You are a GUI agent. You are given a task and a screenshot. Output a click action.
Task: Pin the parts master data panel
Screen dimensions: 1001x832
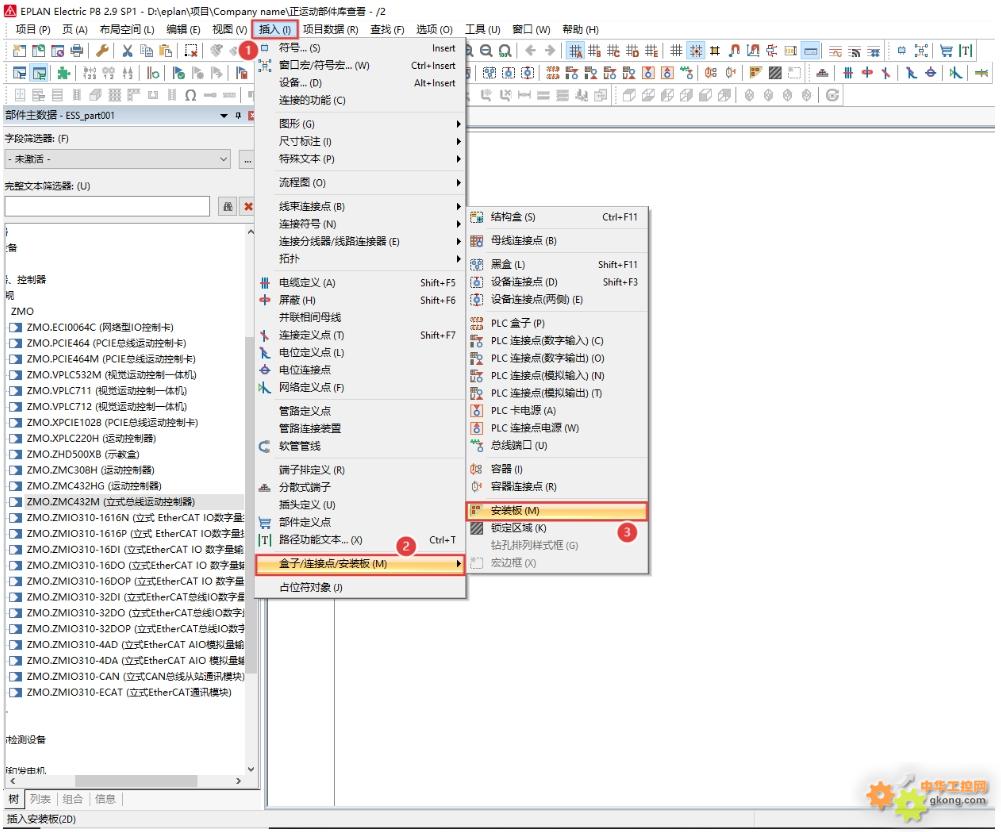tap(238, 116)
